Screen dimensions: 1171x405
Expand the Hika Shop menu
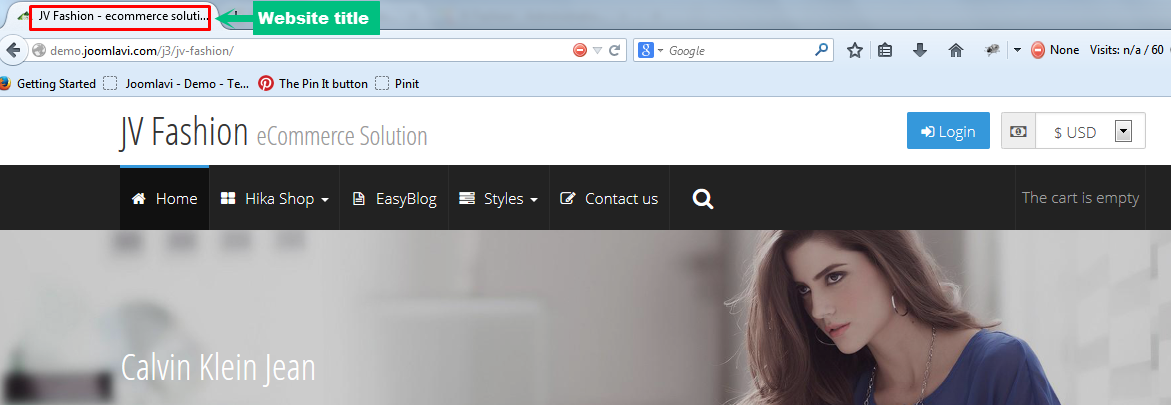(275, 198)
